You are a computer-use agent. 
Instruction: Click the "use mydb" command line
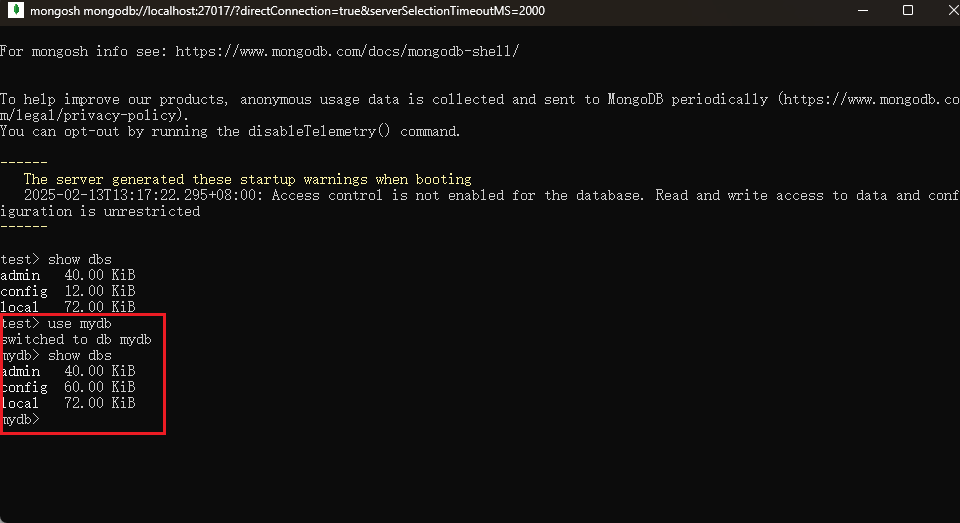(56, 324)
